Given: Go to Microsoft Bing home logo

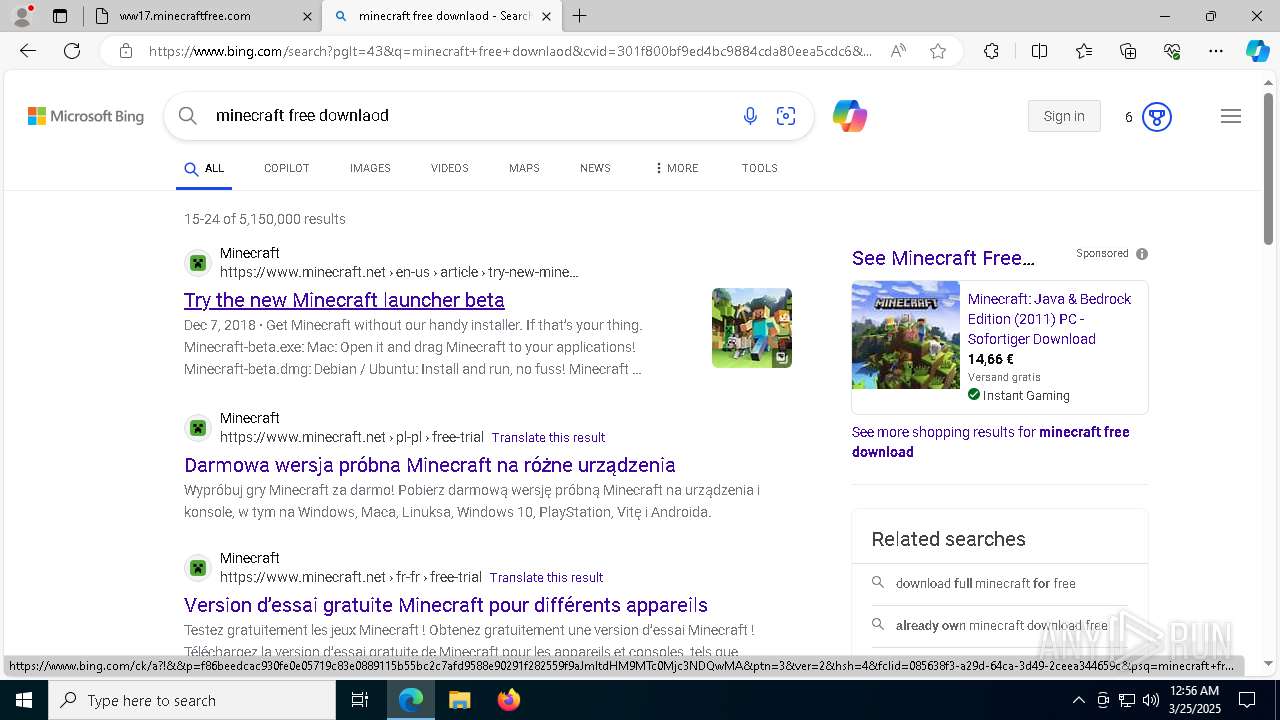Looking at the screenshot, I should (x=86, y=116).
